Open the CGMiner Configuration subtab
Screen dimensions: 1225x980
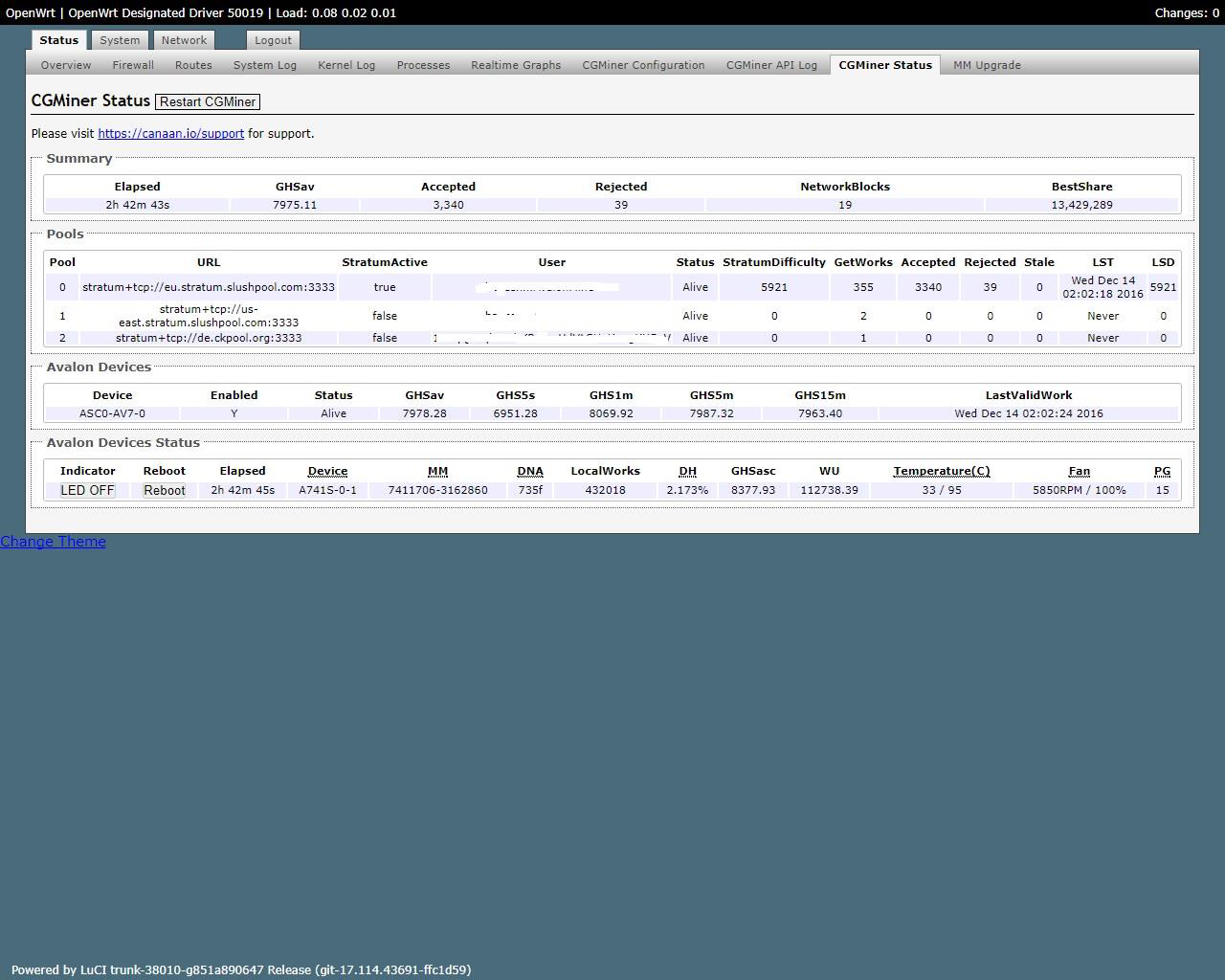tap(643, 65)
